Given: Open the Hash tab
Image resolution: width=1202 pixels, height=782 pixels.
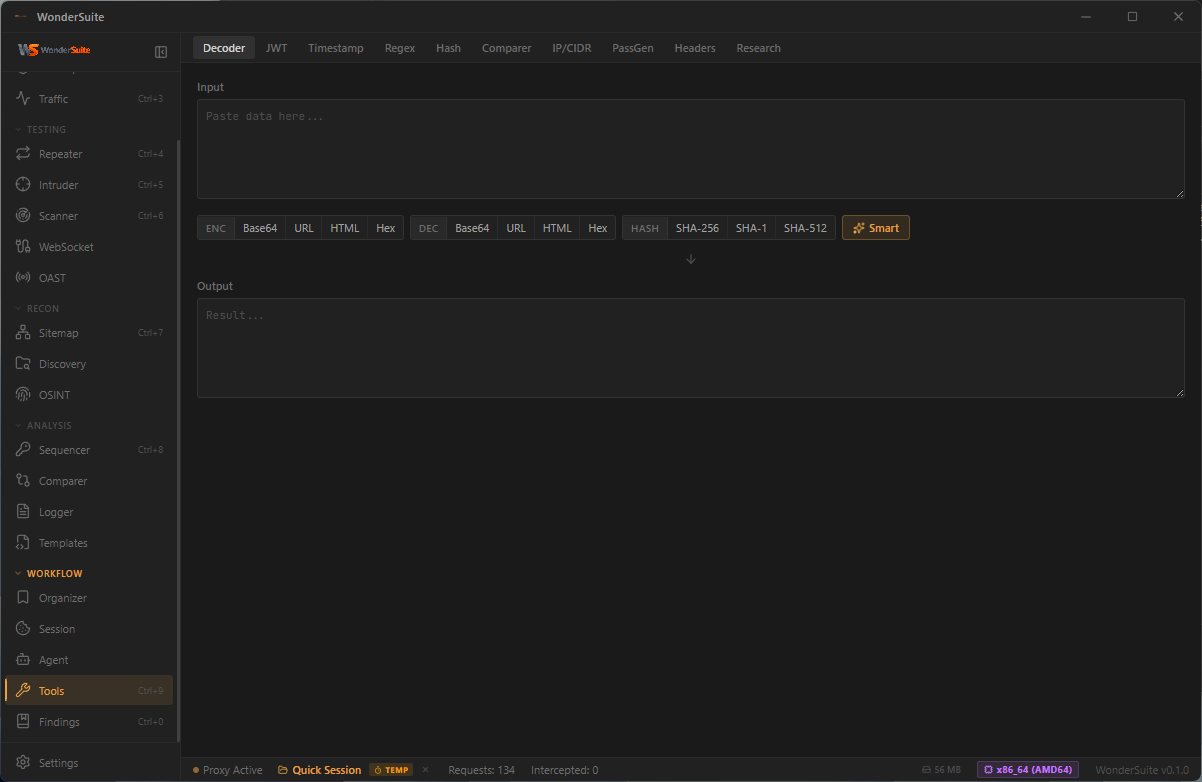Looking at the screenshot, I should pyautogui.click(x=448, y=48).
